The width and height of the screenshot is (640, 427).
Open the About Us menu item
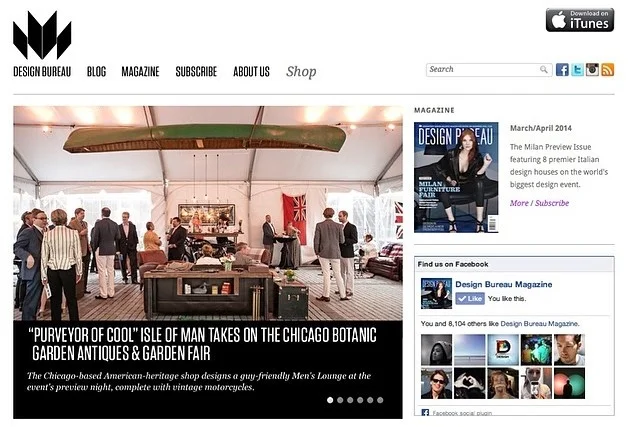pos(251,72)
